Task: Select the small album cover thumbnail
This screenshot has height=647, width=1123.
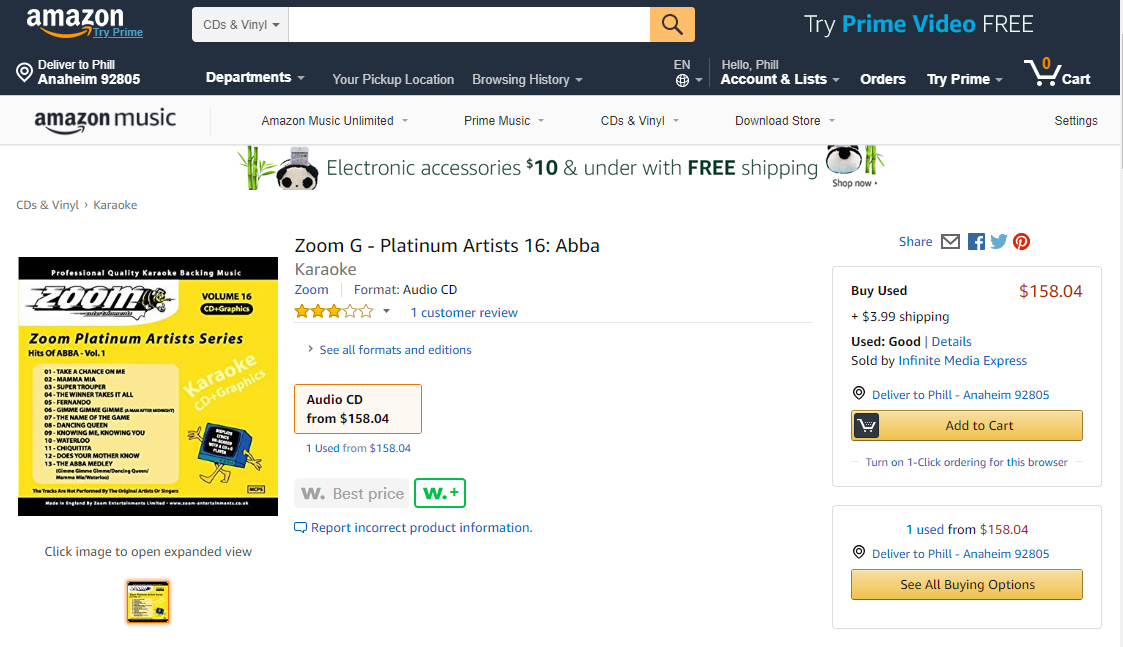Action: click(148, 601)
